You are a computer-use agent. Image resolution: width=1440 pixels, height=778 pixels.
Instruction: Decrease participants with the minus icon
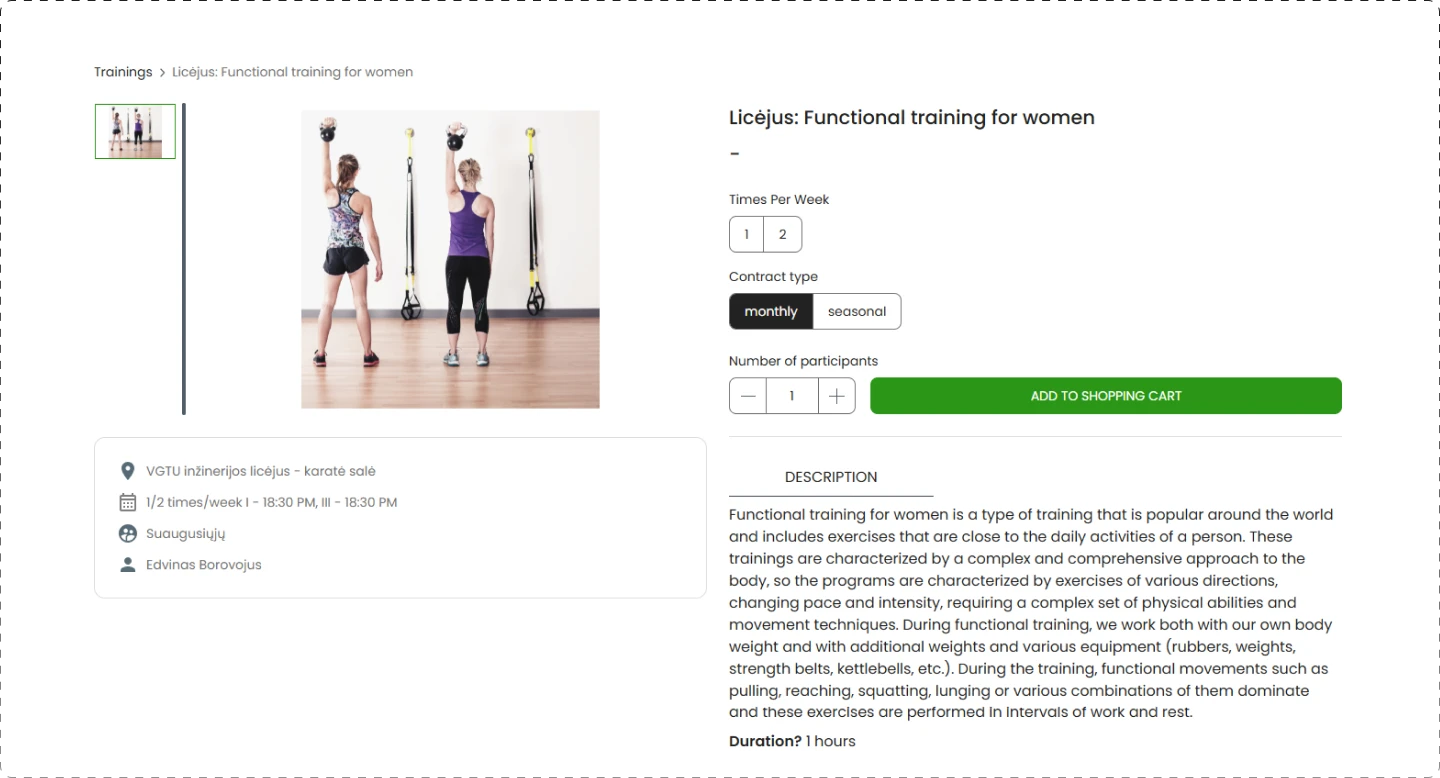point(748,396)
